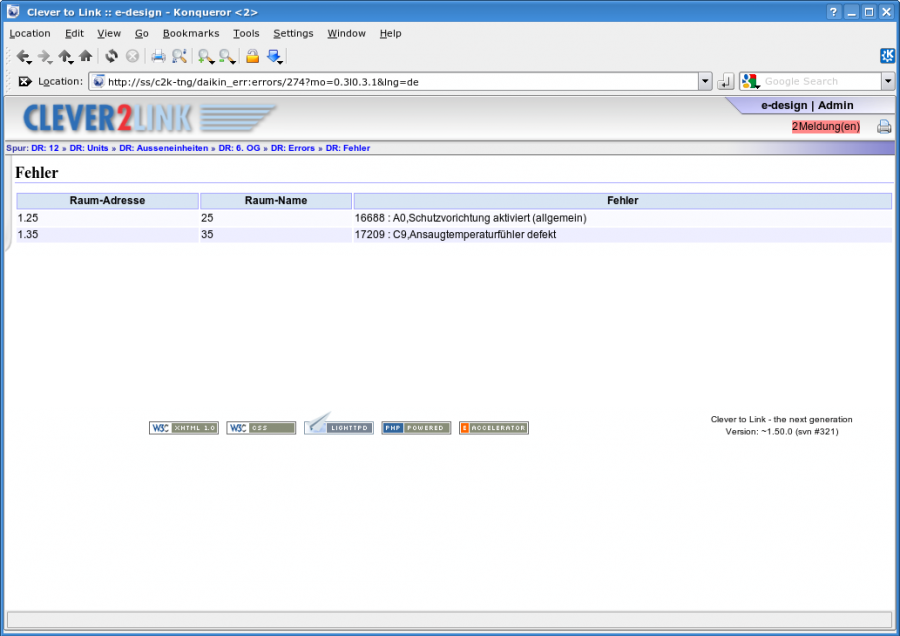The image size is (900, 636).
Task: Click the KDE logo throbber icon
Action: tap(887, 56)
